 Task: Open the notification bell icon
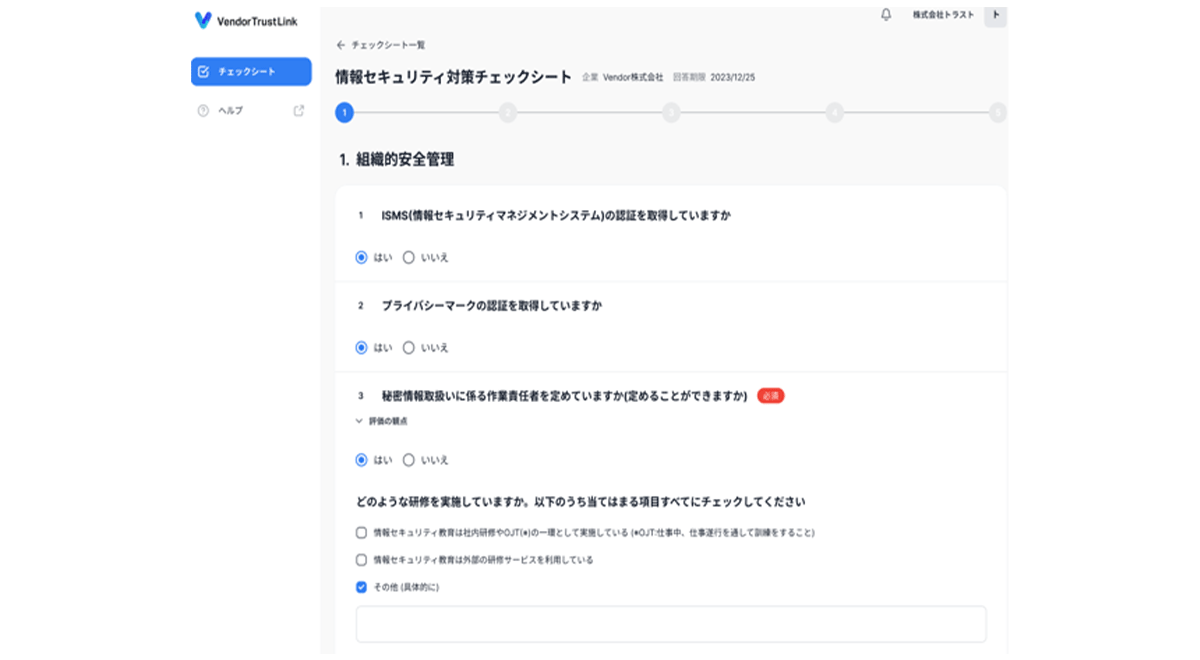(886, 16)
